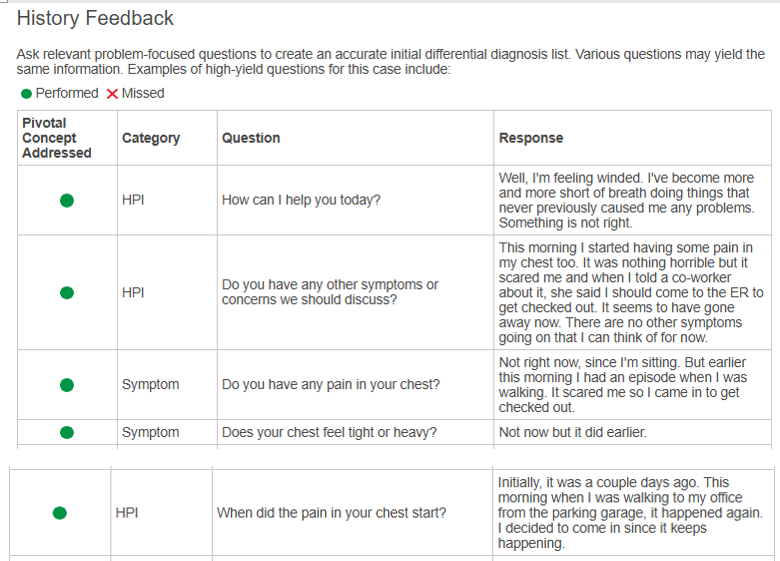This screenshot has width=780, height=561.
Task: Click green dot for 'any other symptoms' row
Action: [x=67, y=293]
